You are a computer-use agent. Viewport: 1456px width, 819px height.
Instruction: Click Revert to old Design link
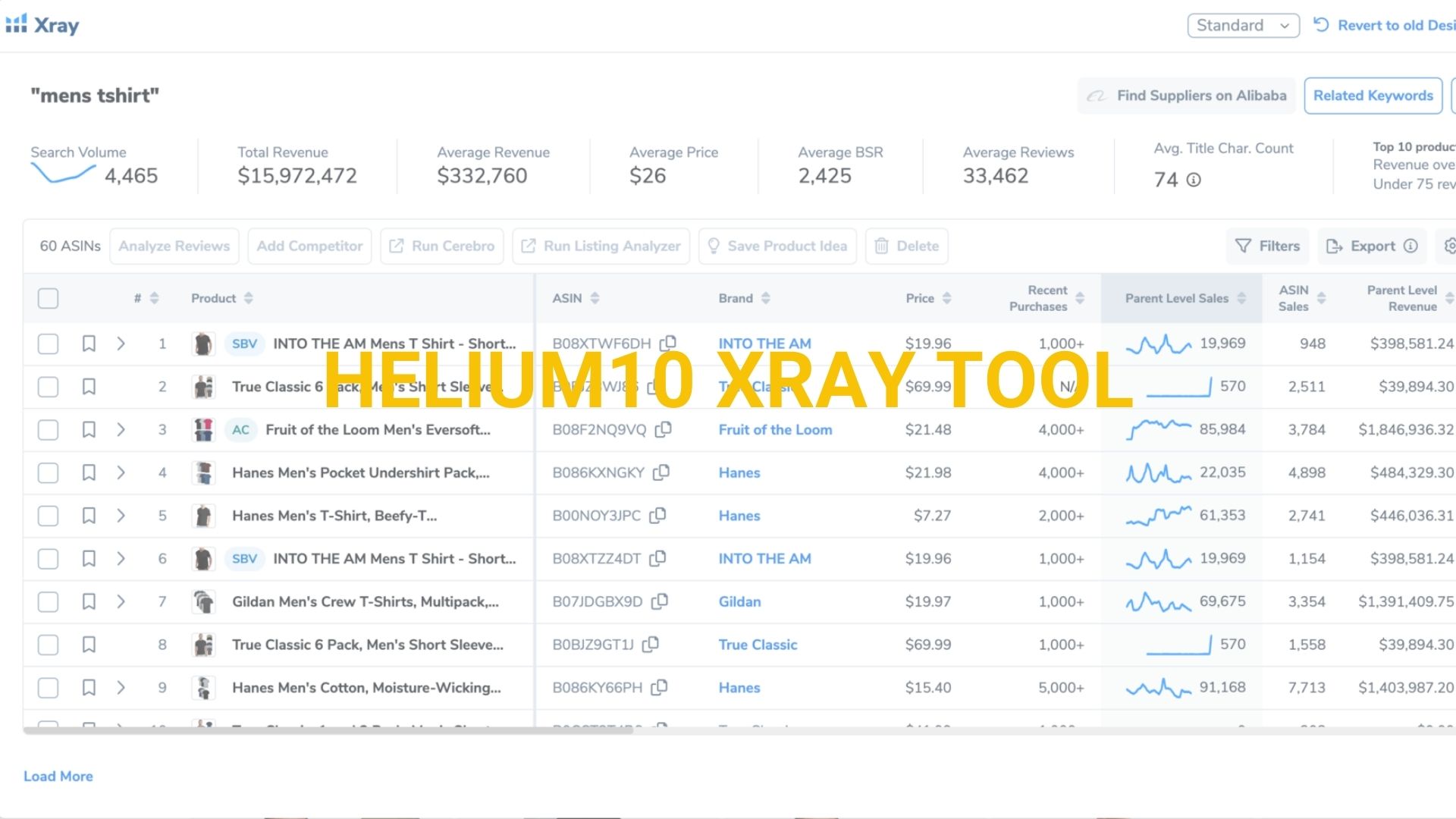[x=1385, y=25]
